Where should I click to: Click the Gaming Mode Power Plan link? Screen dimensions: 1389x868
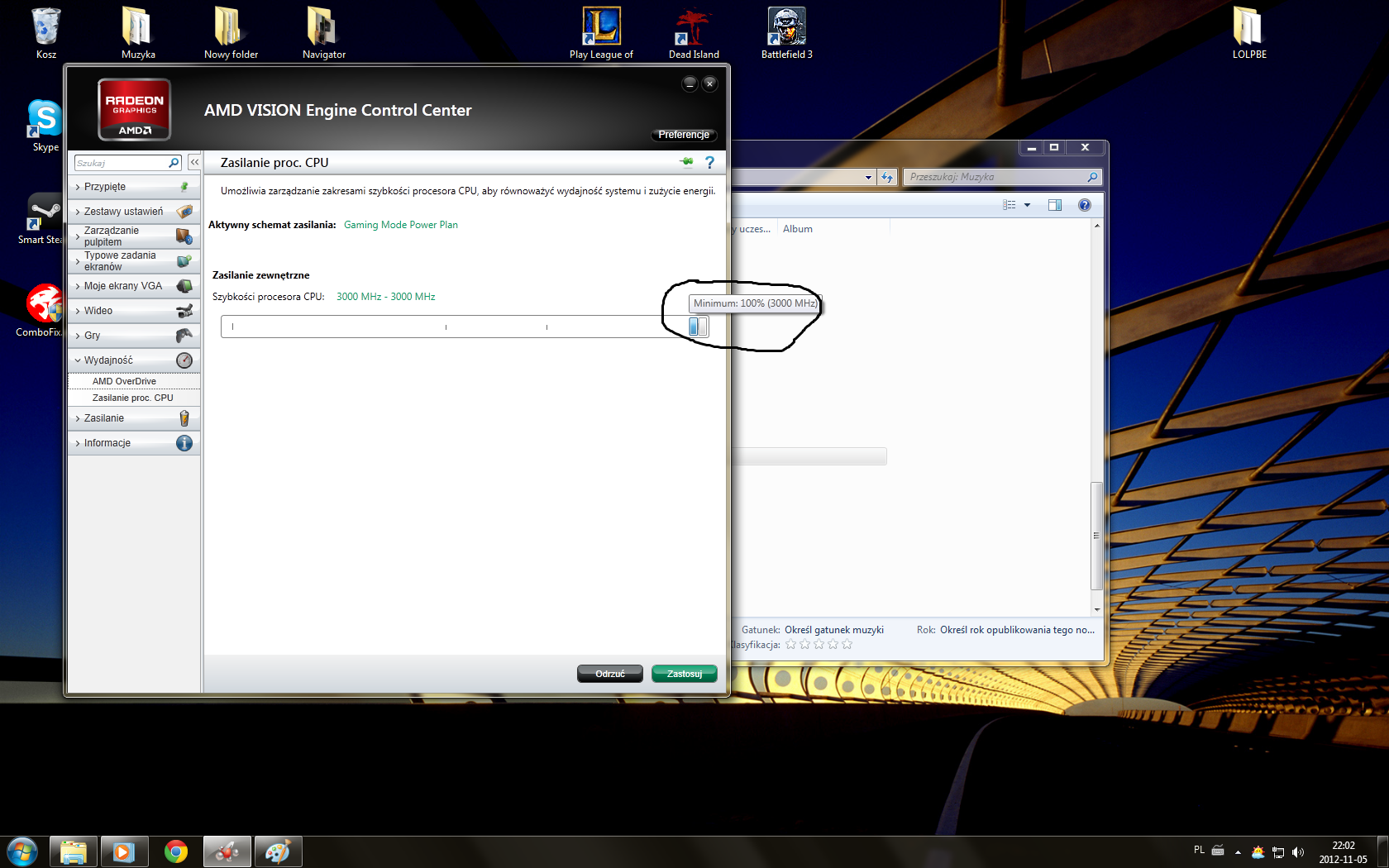(x=401, y=225)
